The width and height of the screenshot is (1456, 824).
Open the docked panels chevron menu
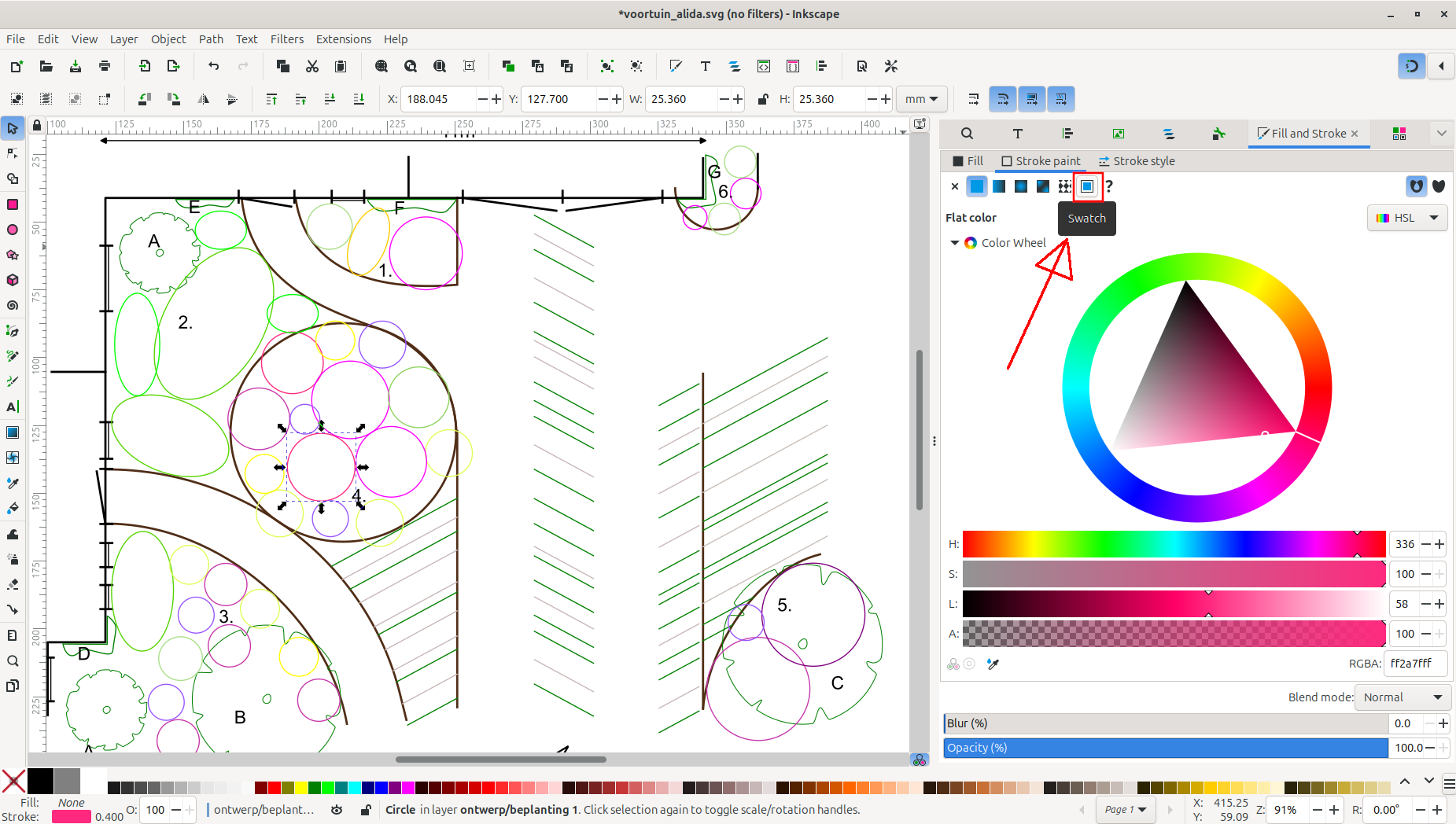click(x=1441, y=134)
